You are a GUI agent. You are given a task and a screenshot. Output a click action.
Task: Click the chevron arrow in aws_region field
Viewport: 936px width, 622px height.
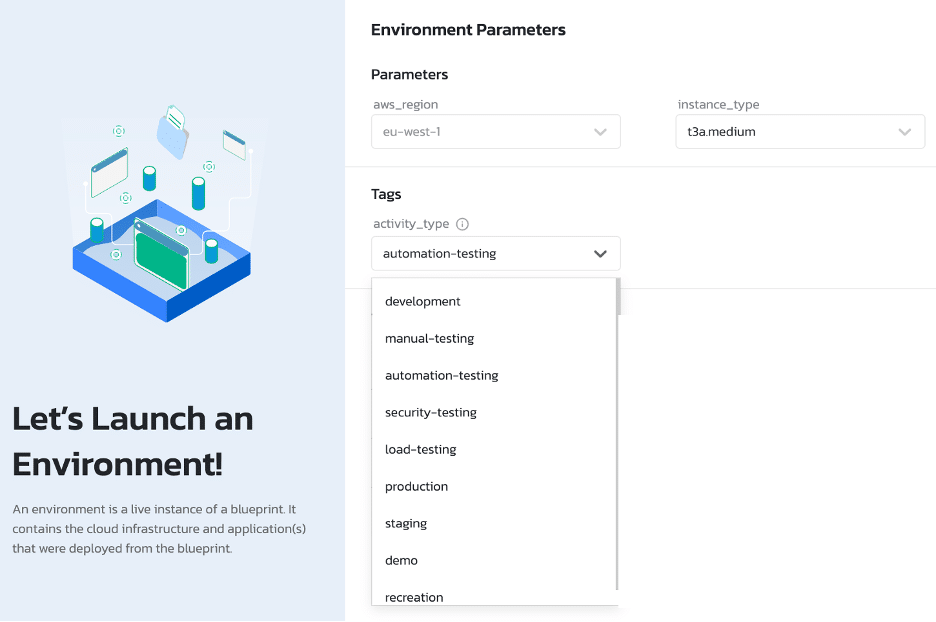coord(600,132)
